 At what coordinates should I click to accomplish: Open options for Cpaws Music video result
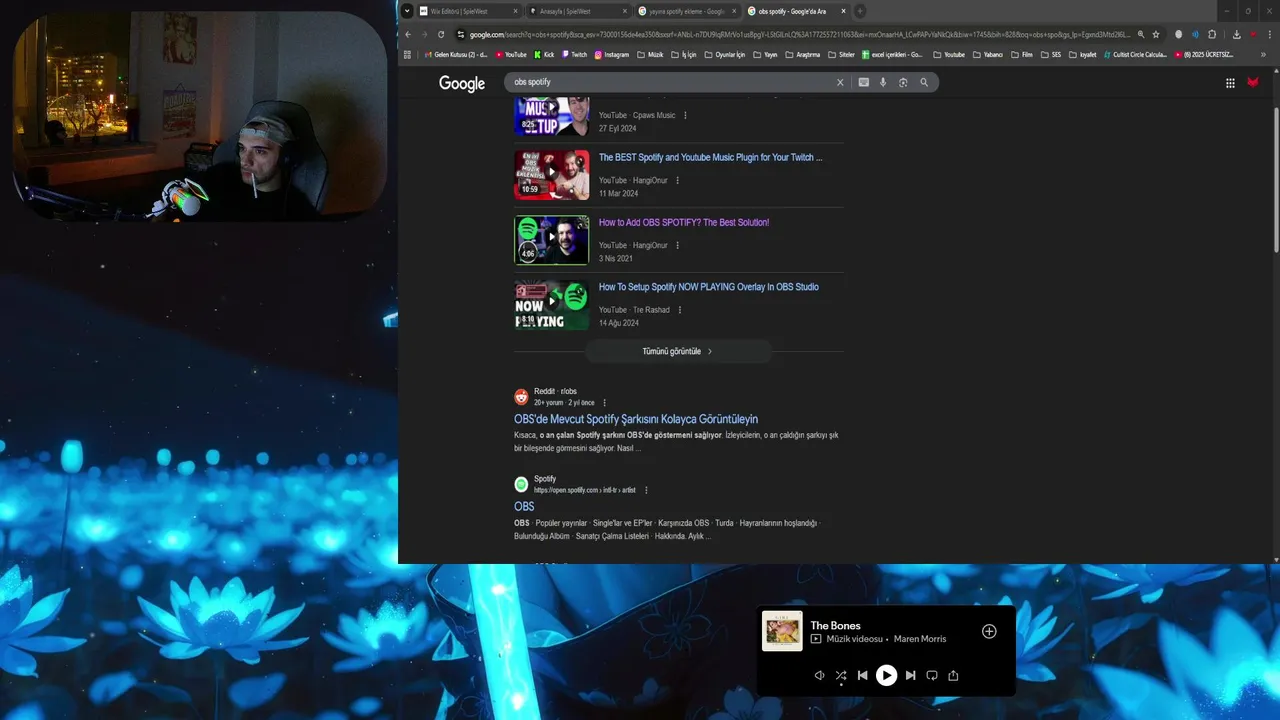point(685,116)
